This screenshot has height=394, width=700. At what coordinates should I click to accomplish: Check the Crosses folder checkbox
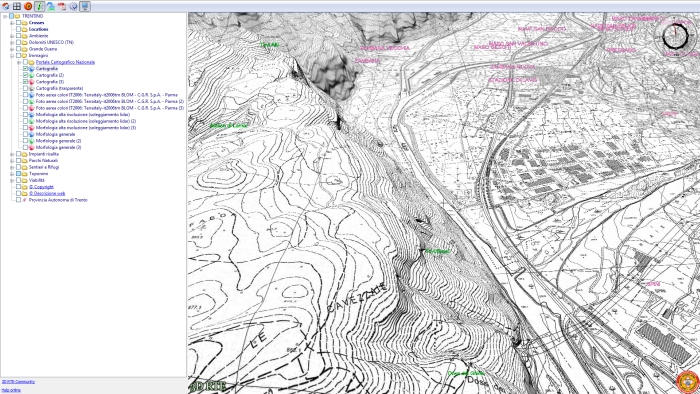coord(18,23)
